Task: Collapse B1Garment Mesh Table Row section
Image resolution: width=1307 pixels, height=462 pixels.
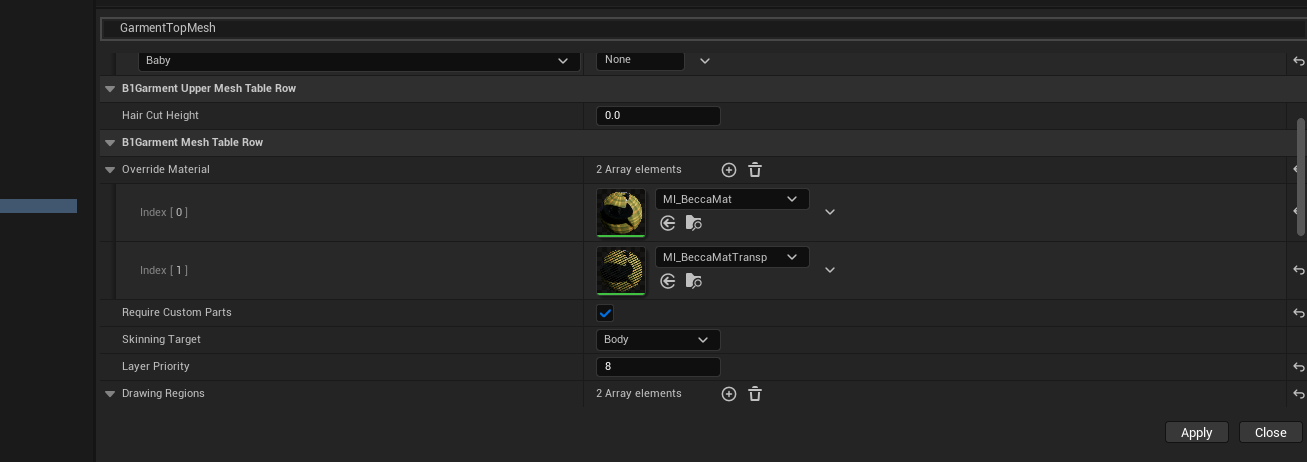Action: (110, 143)
